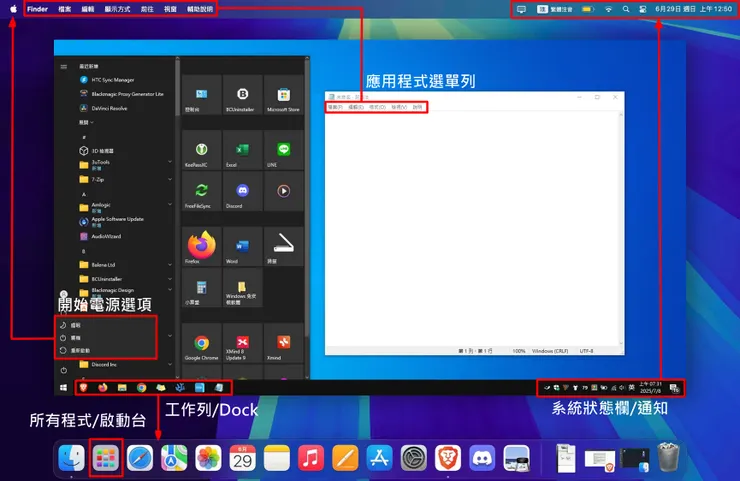Launch the FreeFileSync tile
Viewport: 740px width, 481px height.
click(202, 191)
